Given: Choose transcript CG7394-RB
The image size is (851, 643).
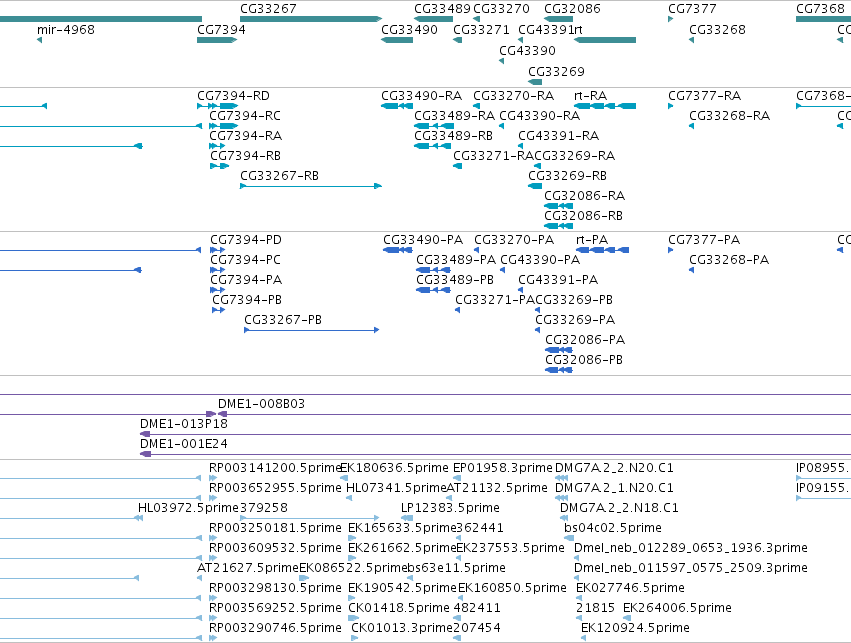Looking at the screenshot, I should click(x=245, y=156).
